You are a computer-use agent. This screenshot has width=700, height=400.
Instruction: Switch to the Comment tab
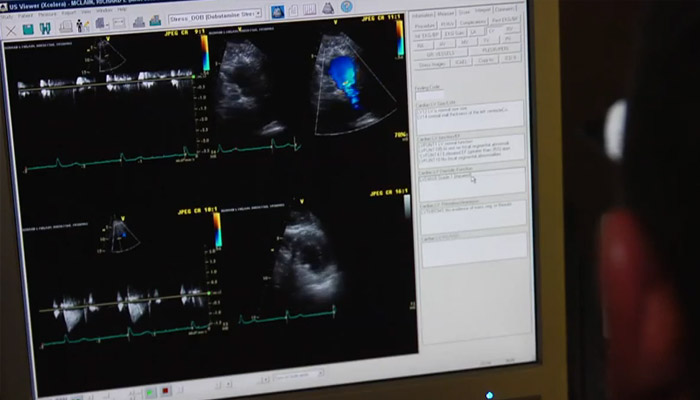[x=504, y=9]
